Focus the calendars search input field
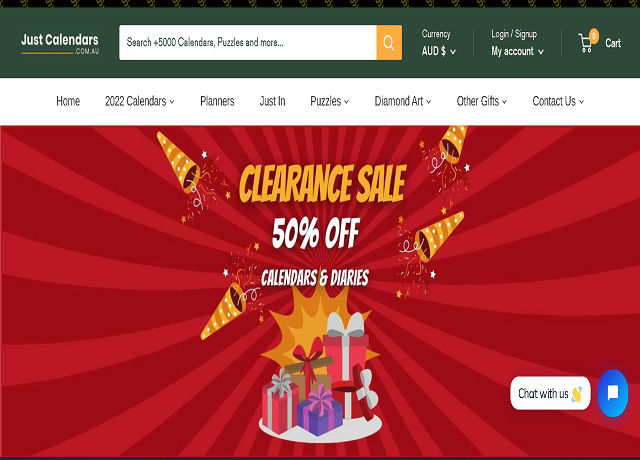Viewport: 640px width, 460px height. [248, 42]
